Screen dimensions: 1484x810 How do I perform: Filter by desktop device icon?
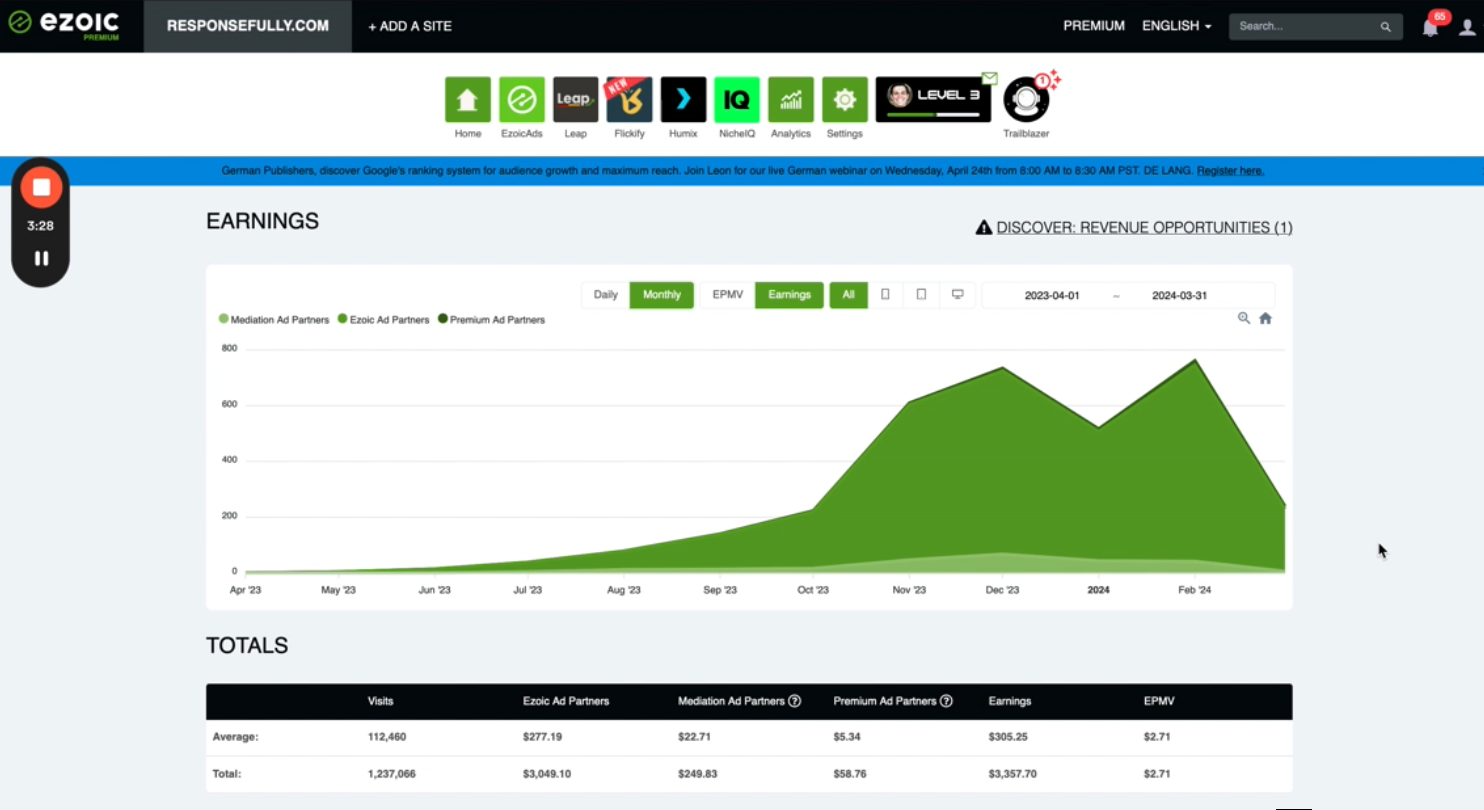957,295
